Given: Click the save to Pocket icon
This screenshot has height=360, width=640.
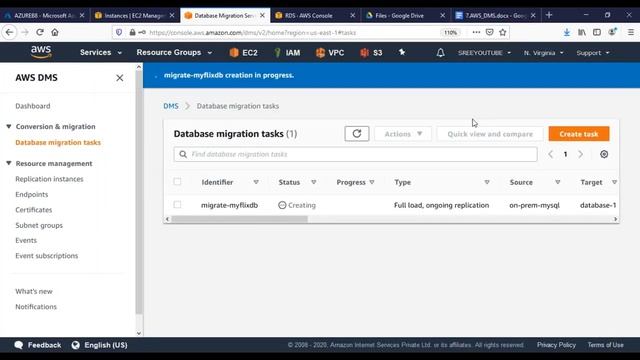Looking at the screenshot, I should [x=489, y=32].
